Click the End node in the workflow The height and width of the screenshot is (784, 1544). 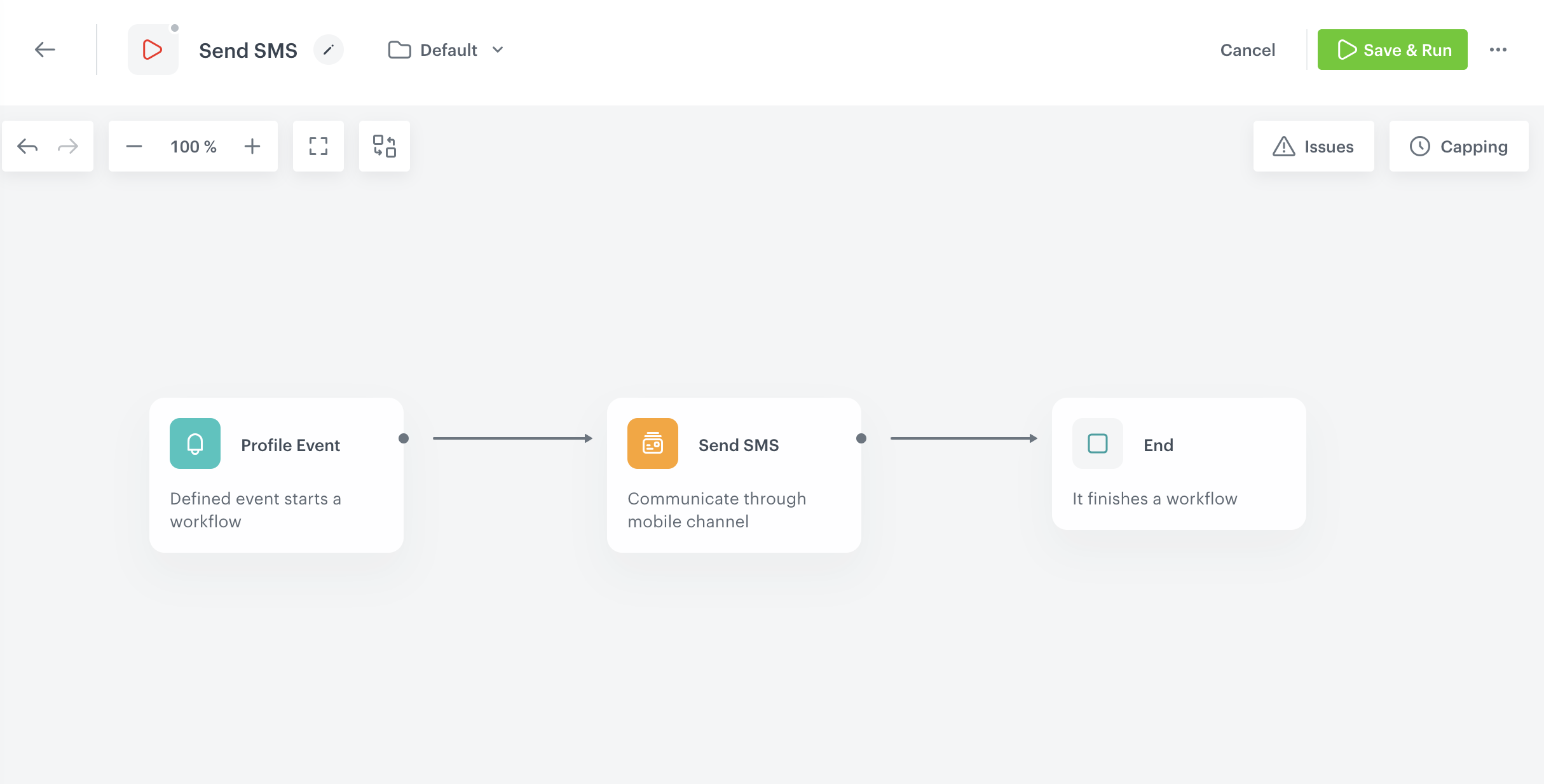pyautogui.click(x=1178, y=464)
